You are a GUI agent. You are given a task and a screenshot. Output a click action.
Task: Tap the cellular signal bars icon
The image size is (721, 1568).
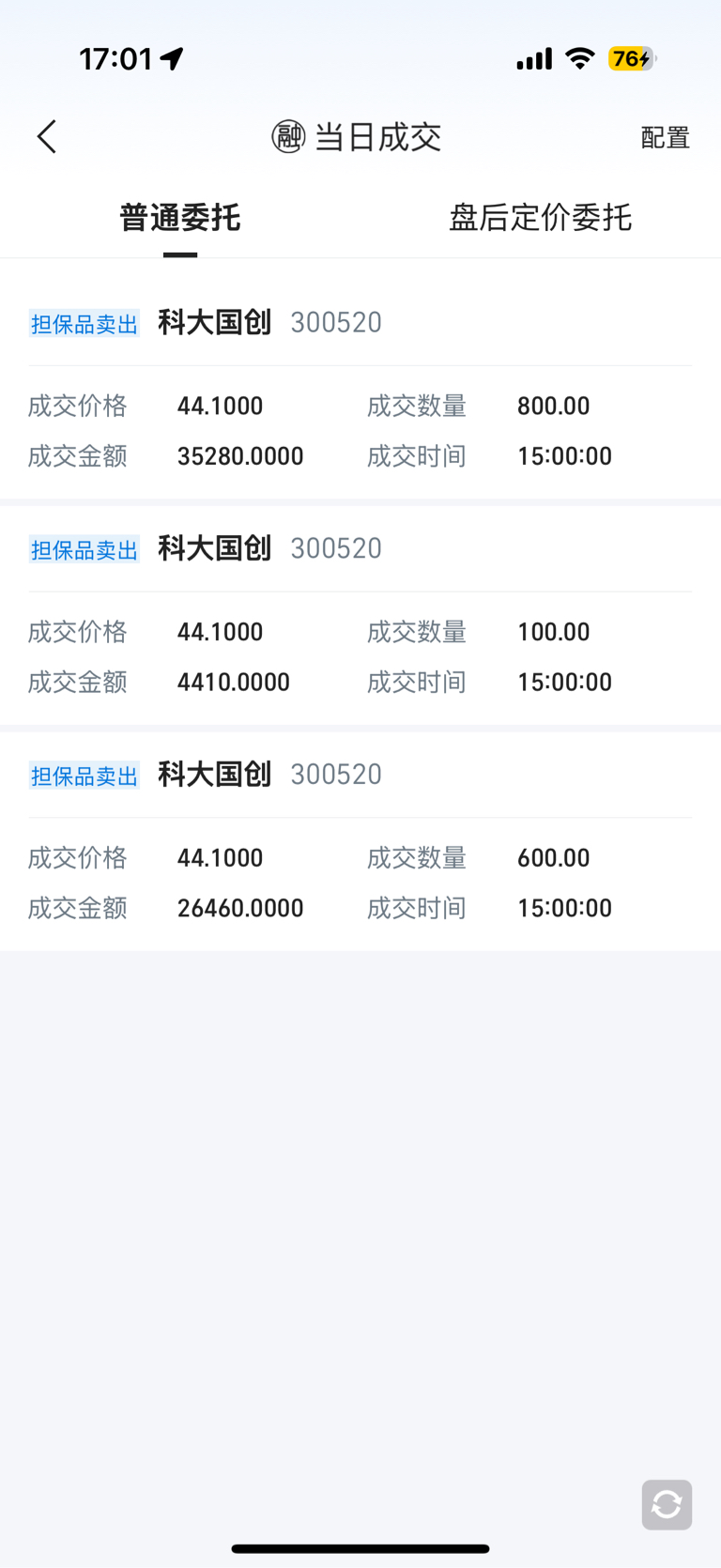point(534,59)
